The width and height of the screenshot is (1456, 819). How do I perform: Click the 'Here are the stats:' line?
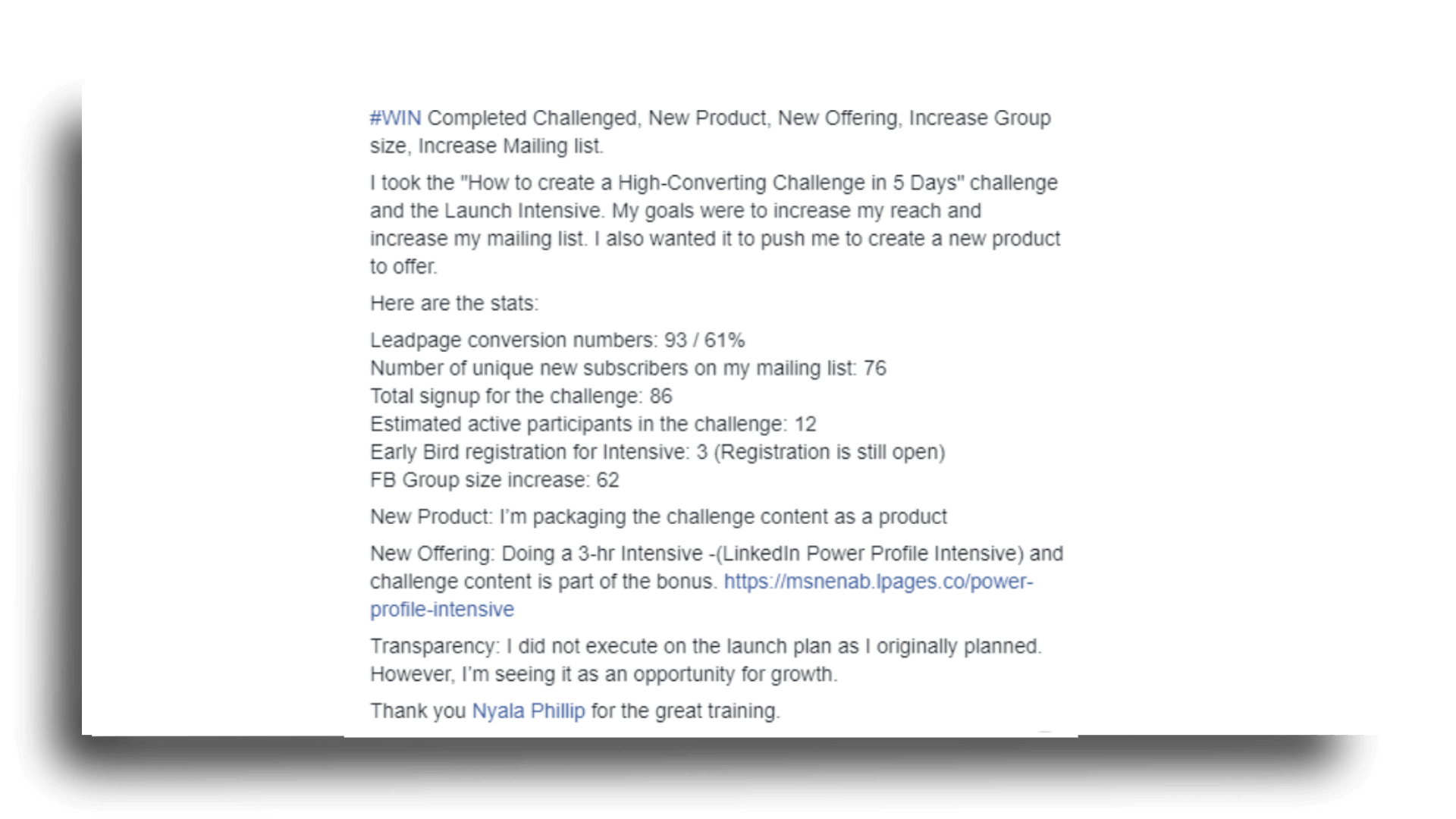click(454, 303)
